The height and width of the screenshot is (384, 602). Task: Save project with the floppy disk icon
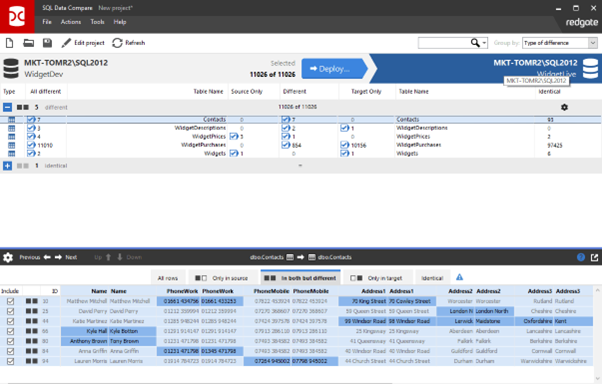(x=47, y=43)
